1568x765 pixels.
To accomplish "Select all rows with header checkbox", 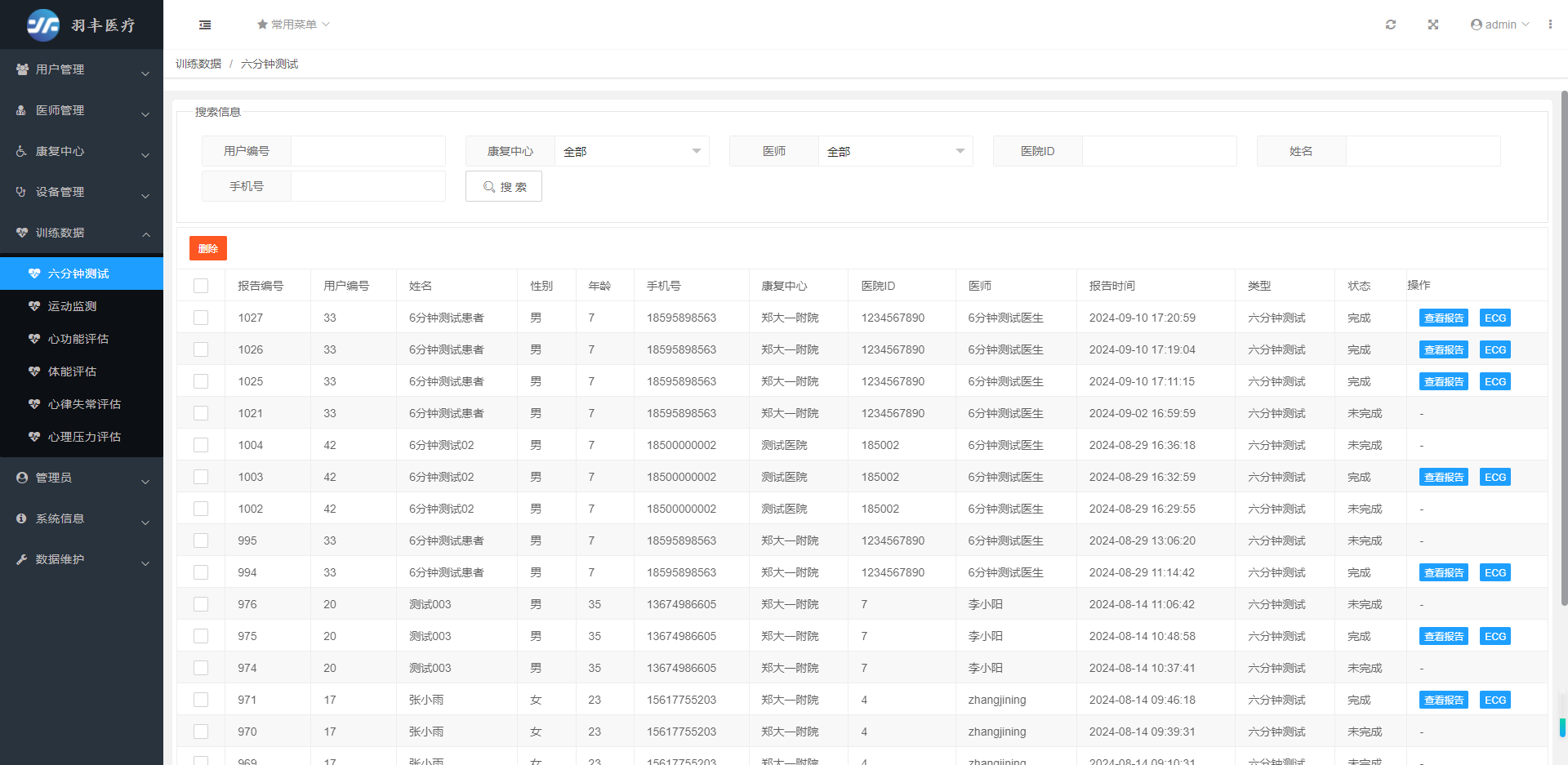I will [201, 286].
